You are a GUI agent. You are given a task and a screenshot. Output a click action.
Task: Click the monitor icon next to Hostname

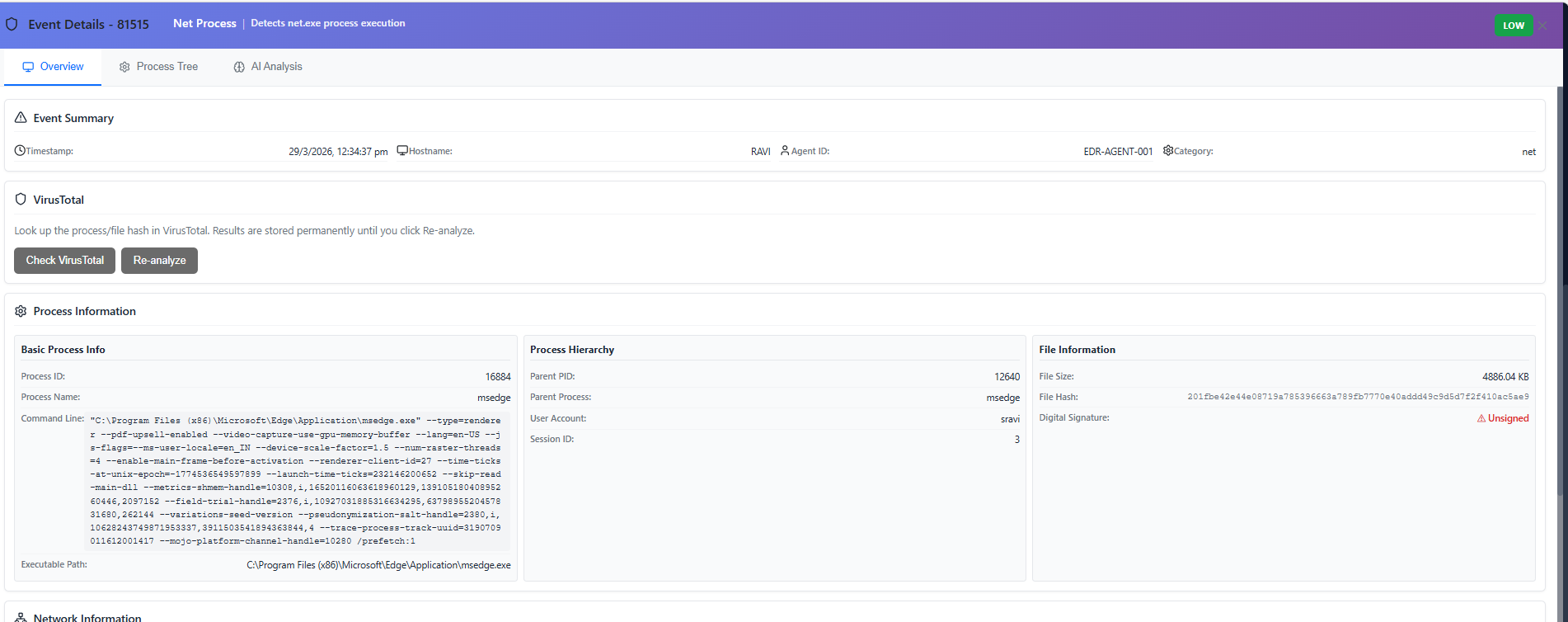(x=402, y=151)
